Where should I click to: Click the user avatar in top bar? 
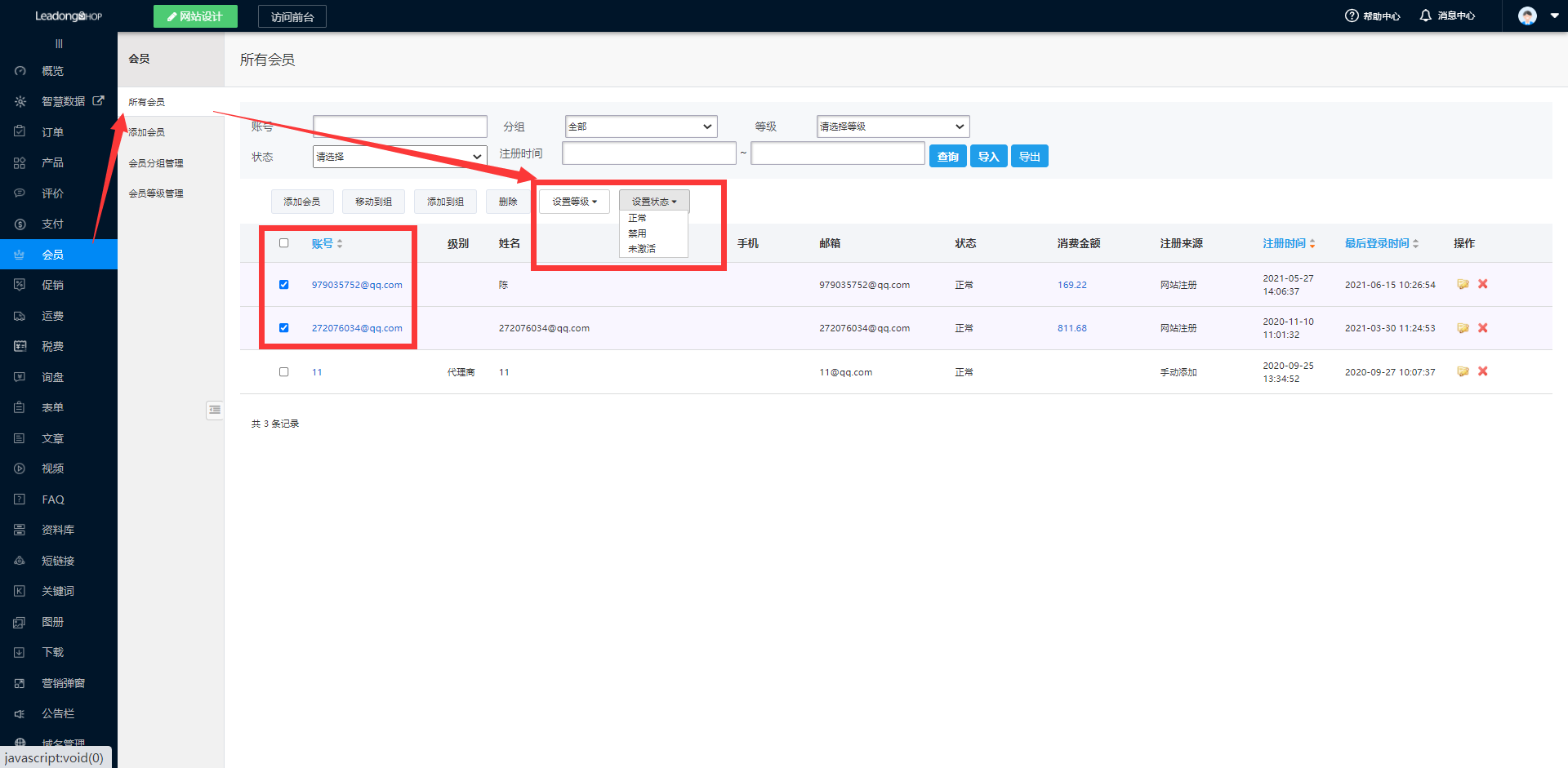point(1527,16)
